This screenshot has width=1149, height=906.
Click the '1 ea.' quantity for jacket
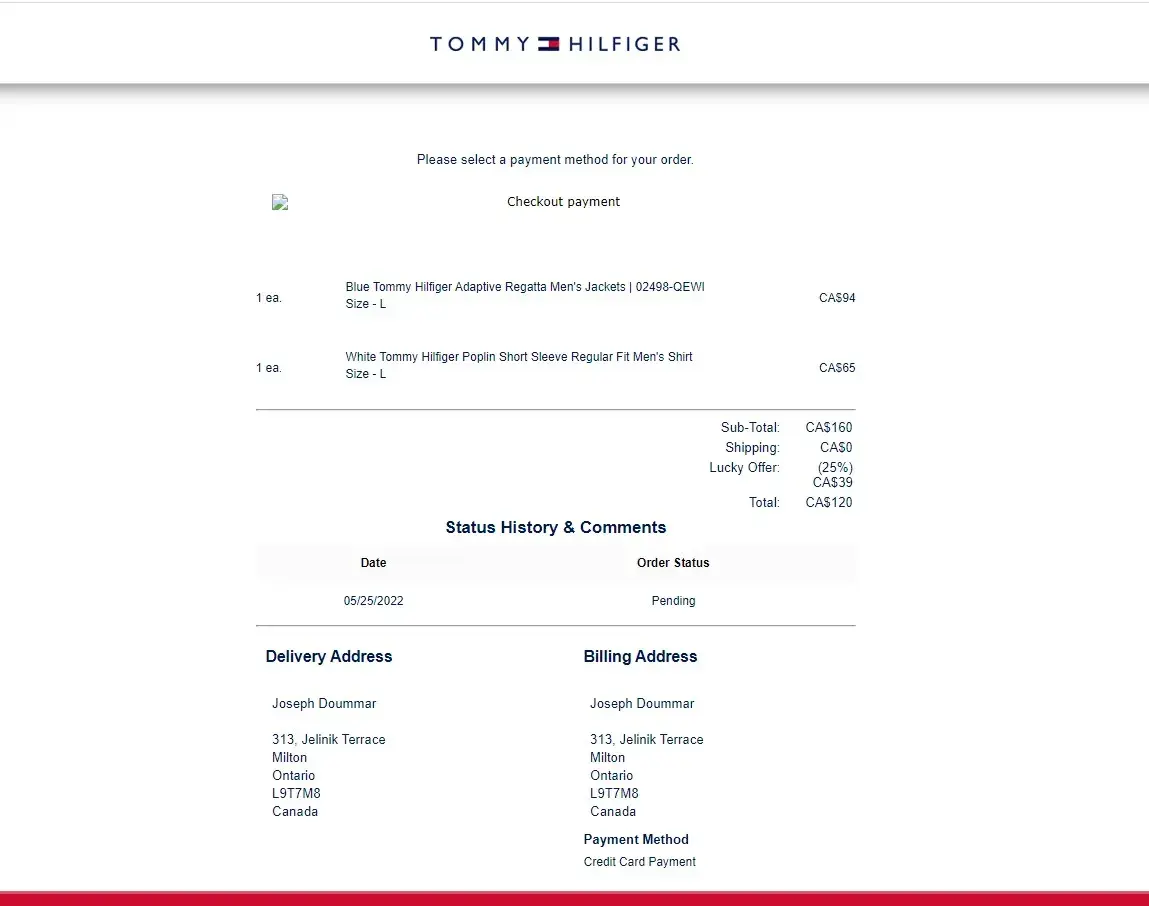tap(269, 298)
